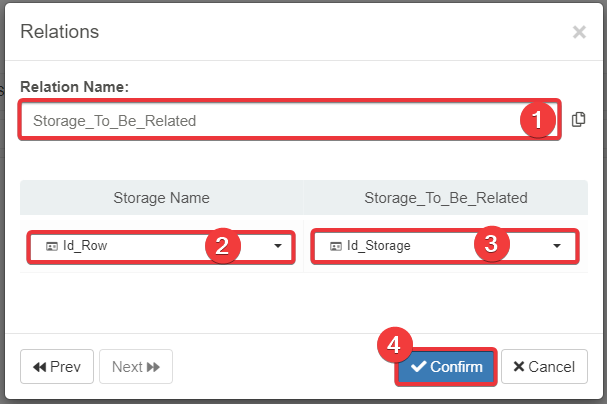Click the red badge numbered 1
The width and height of the screenshot is (607, 404).
(537, 120)
